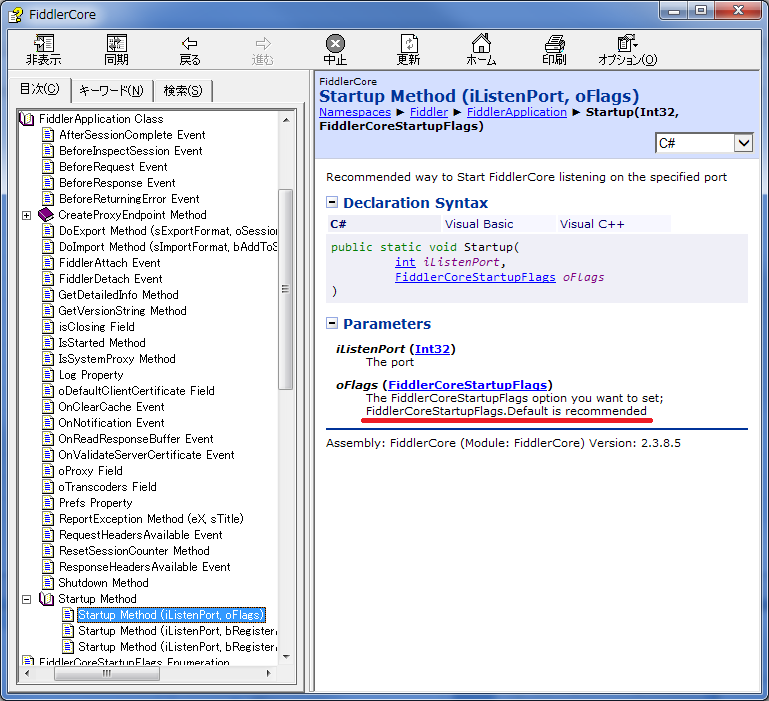
Task: Refresh the page with 更新 icon
Action: [x=409, y=43]
